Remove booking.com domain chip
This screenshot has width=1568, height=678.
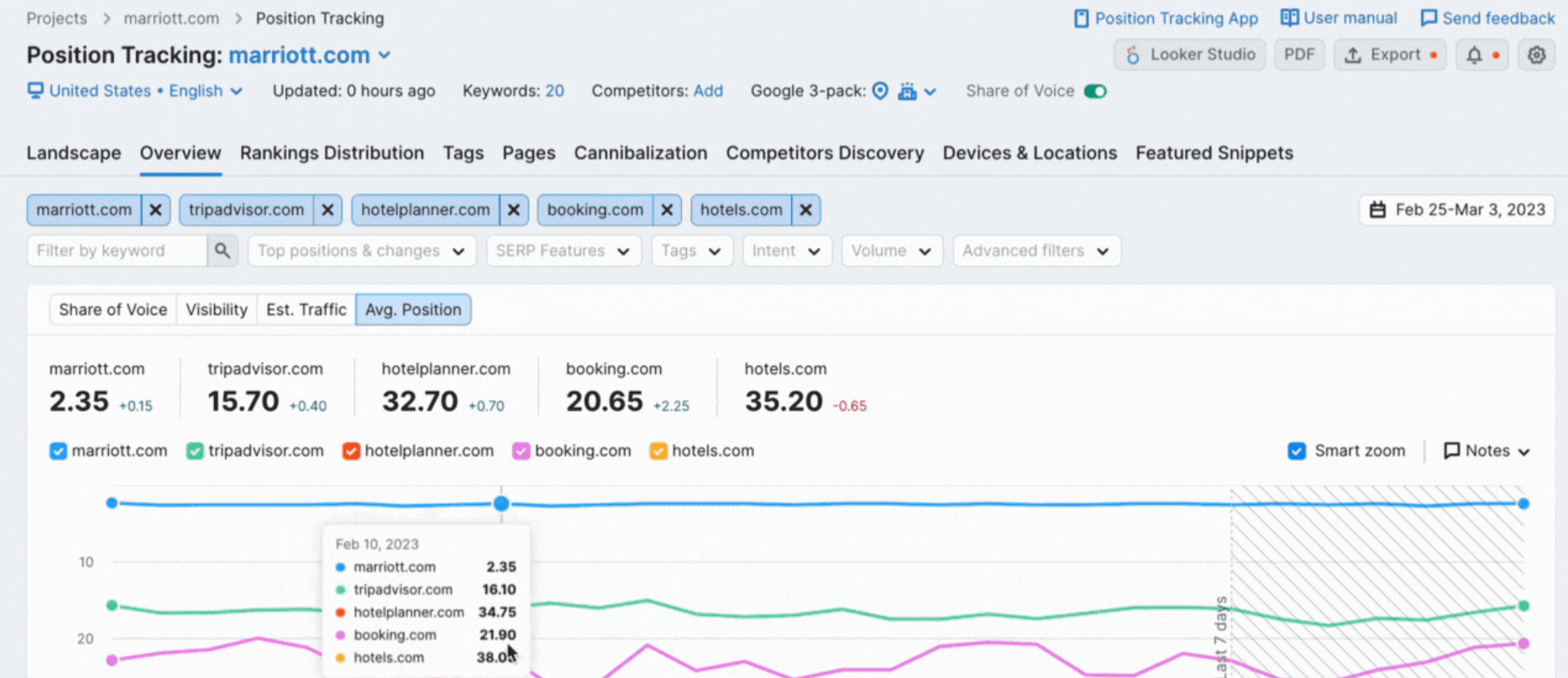click(x=667, y=210)
